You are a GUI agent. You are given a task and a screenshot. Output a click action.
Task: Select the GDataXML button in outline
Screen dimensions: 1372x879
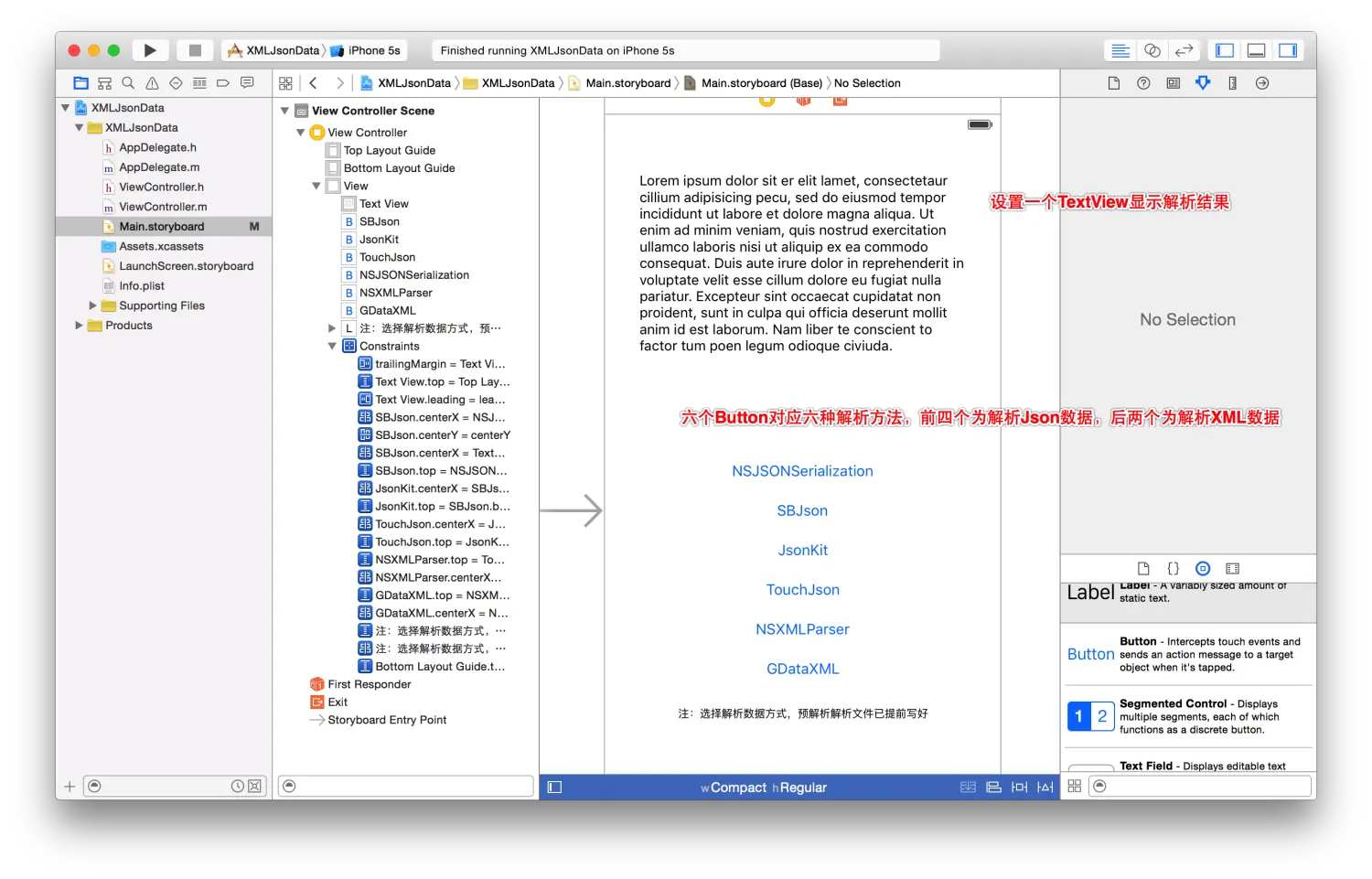[388, 310]
